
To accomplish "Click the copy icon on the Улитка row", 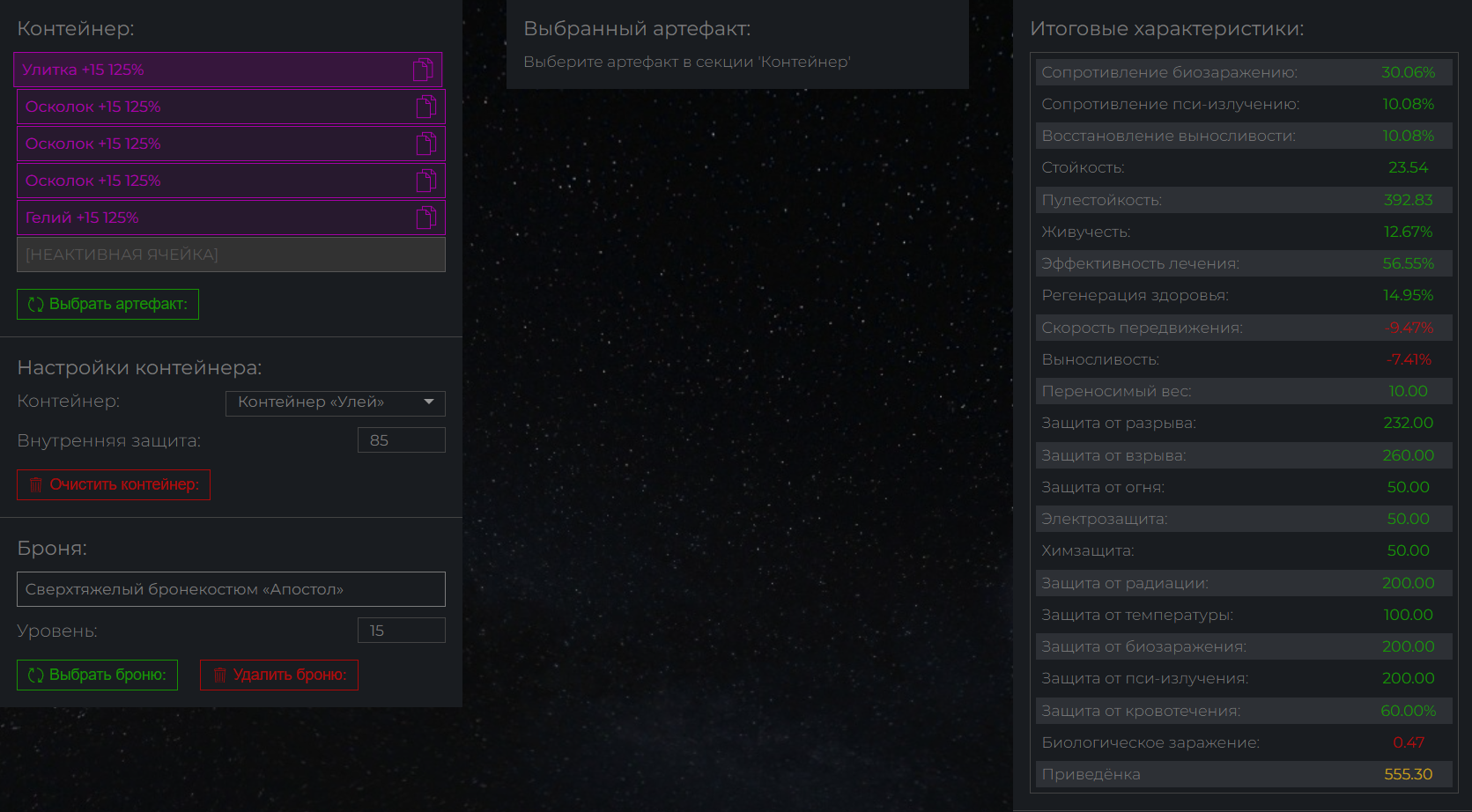I will pyautogui.click(x=423, y=70).
